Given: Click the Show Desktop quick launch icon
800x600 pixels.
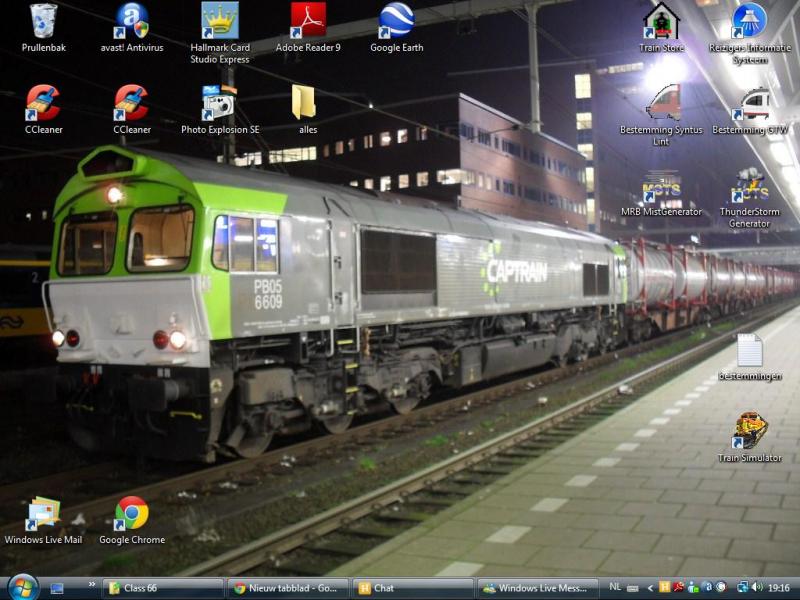Looking at the screenshot, I should click(57, 588).
